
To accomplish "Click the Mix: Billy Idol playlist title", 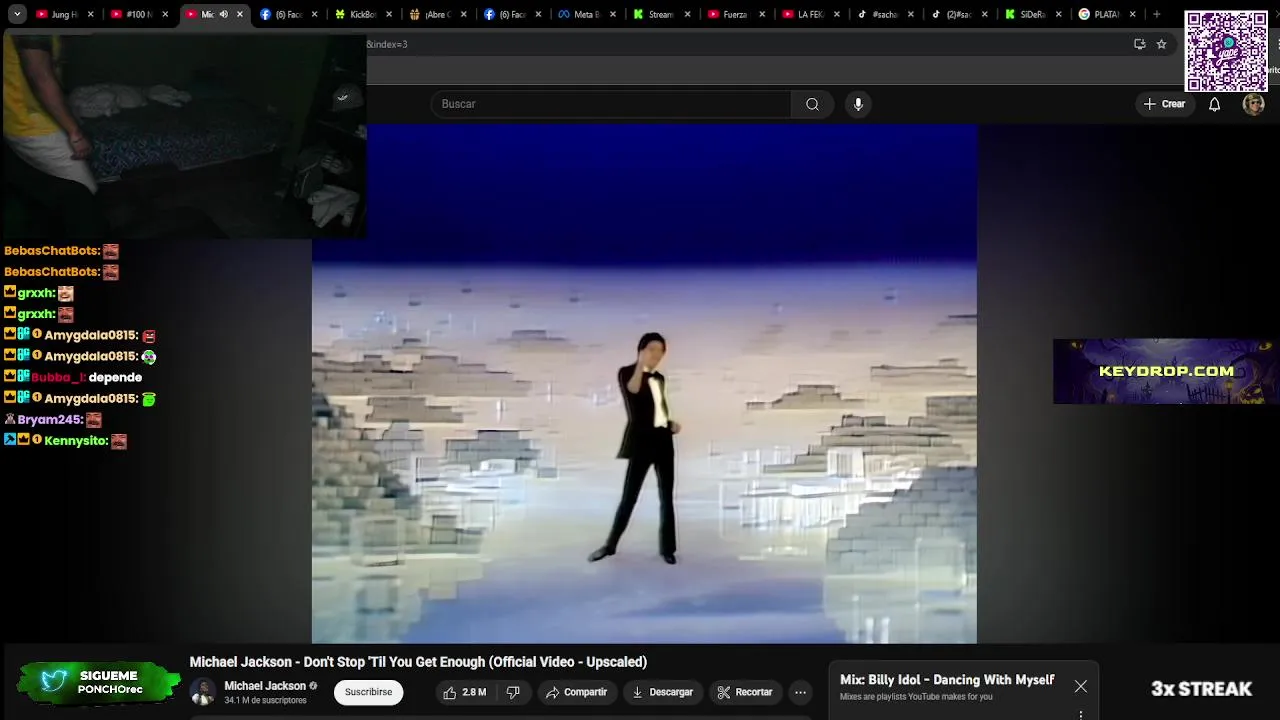I will point(947,680).
